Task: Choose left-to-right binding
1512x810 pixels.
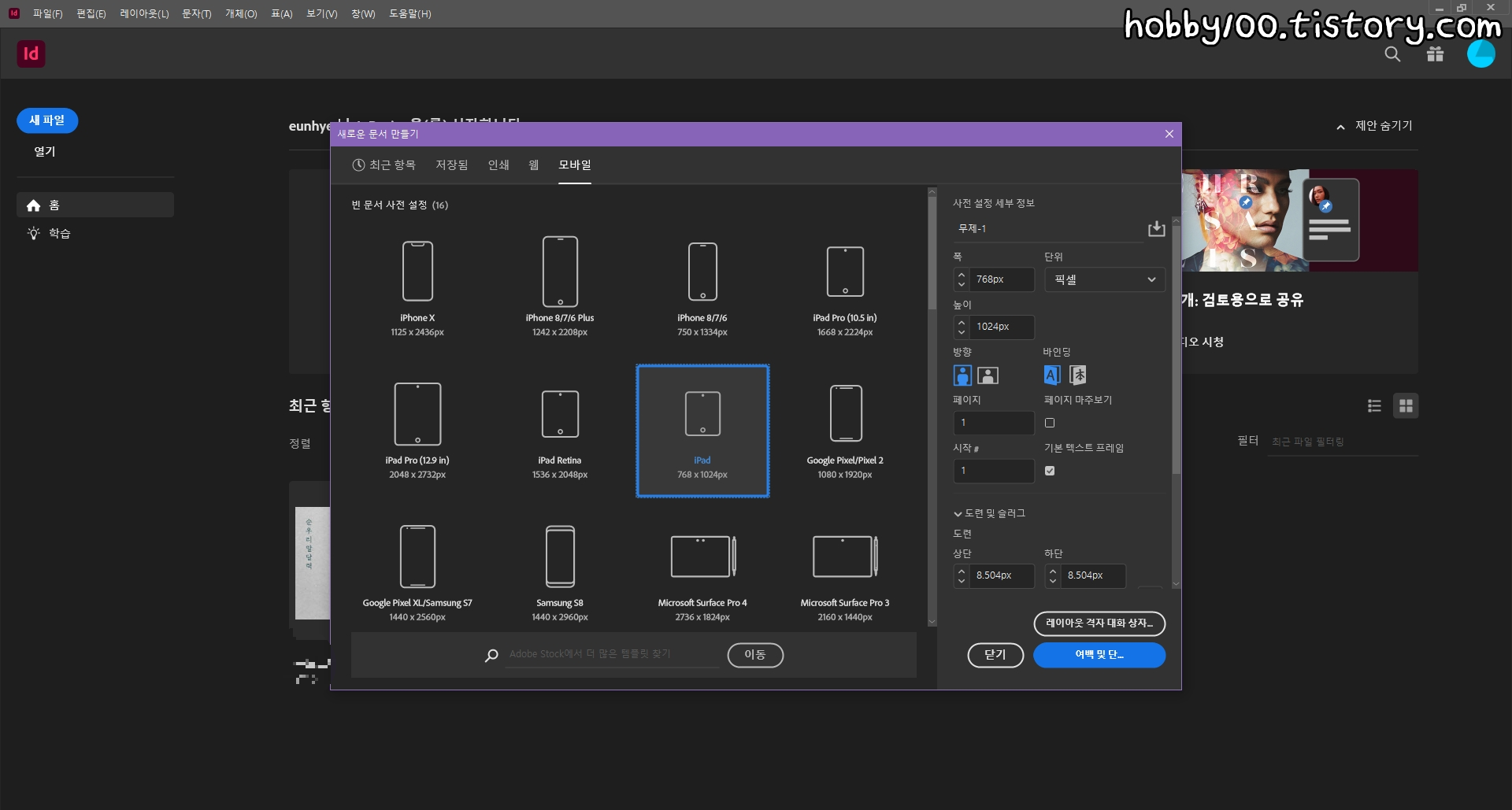Action: pos(1052,375)
